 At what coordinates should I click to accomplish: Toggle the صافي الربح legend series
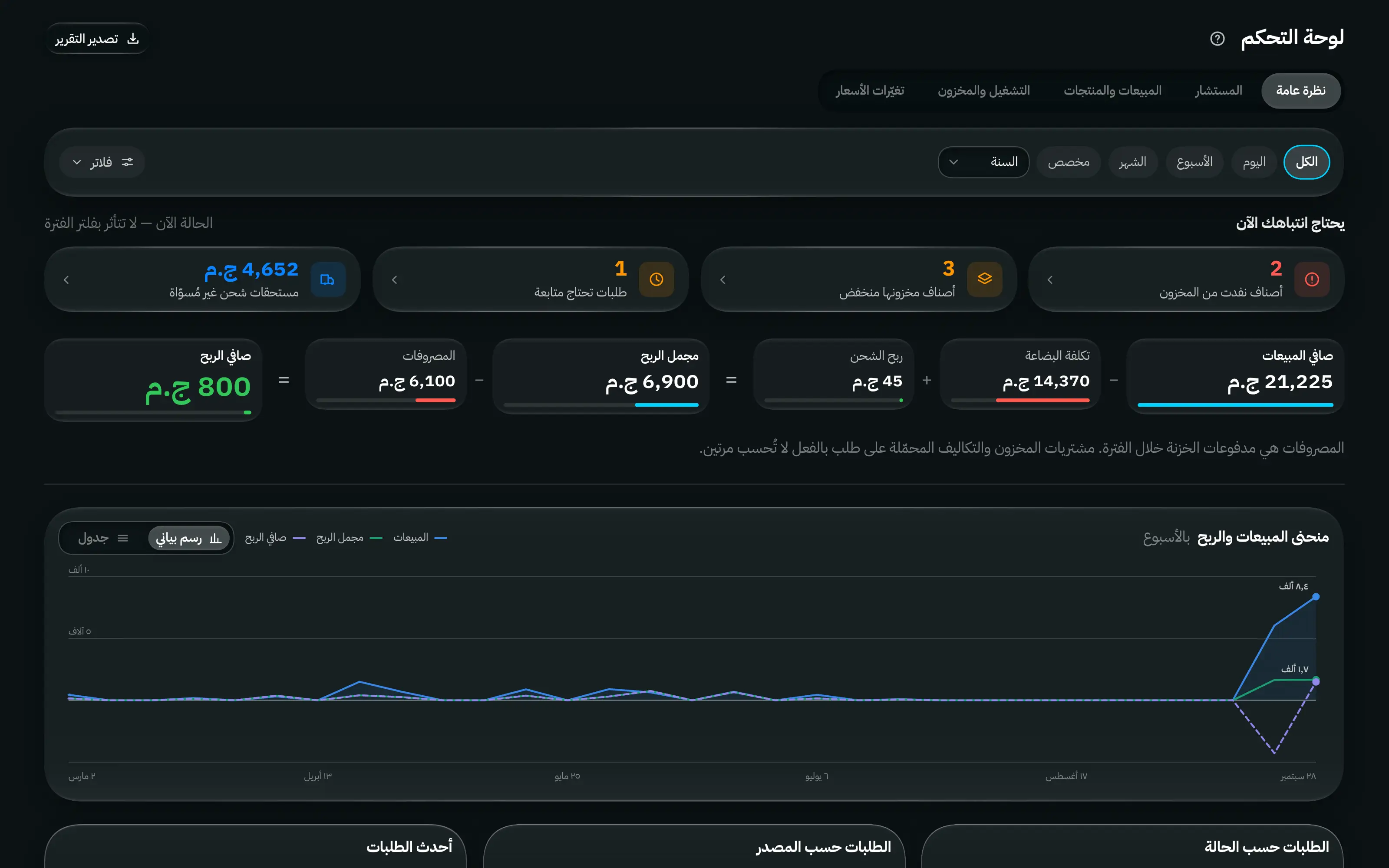coord(275,538)
